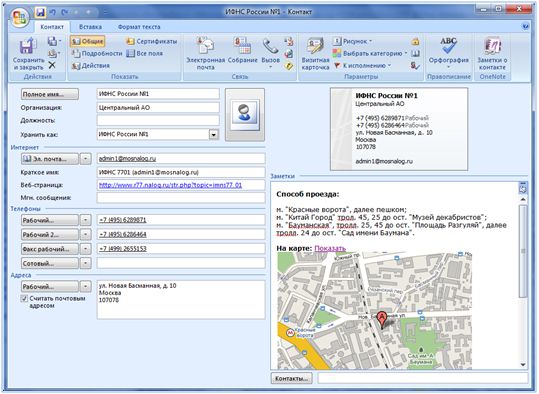Open Визитная карточка editor
This screenshot has height=394, width=539.
click(x=315, y=54)
